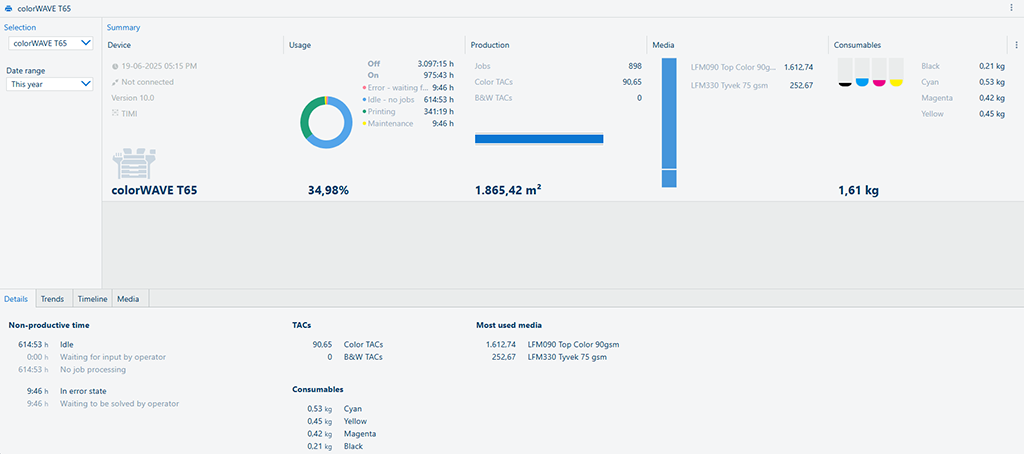
Task: Click the magenta ink cartridge icon
Action: pyautogui.click(x=879, y=72)
